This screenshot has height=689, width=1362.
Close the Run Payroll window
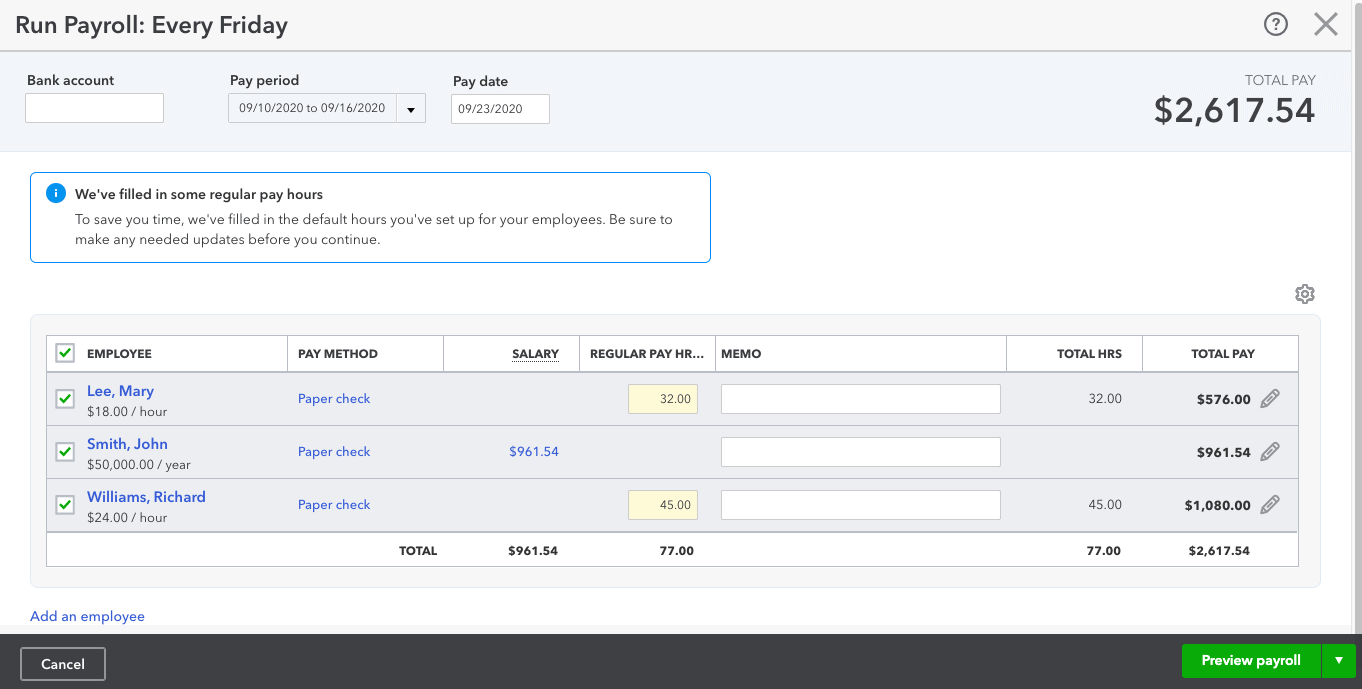click(1326, 25)
